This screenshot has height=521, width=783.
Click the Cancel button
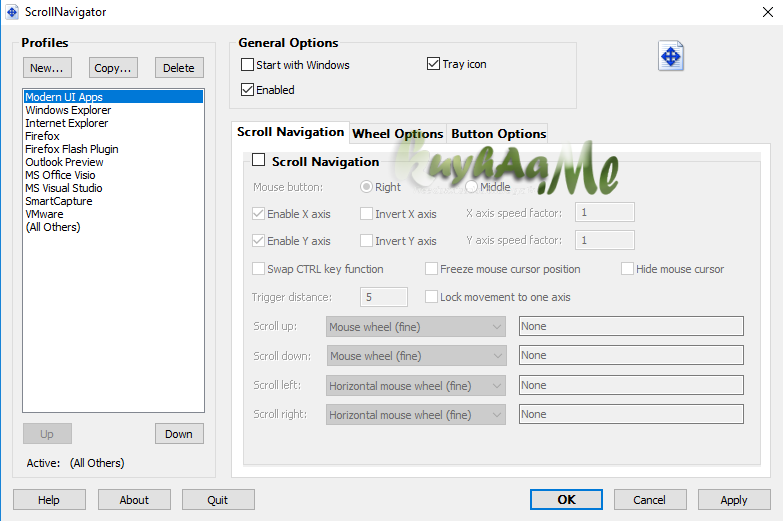point(650,500)
